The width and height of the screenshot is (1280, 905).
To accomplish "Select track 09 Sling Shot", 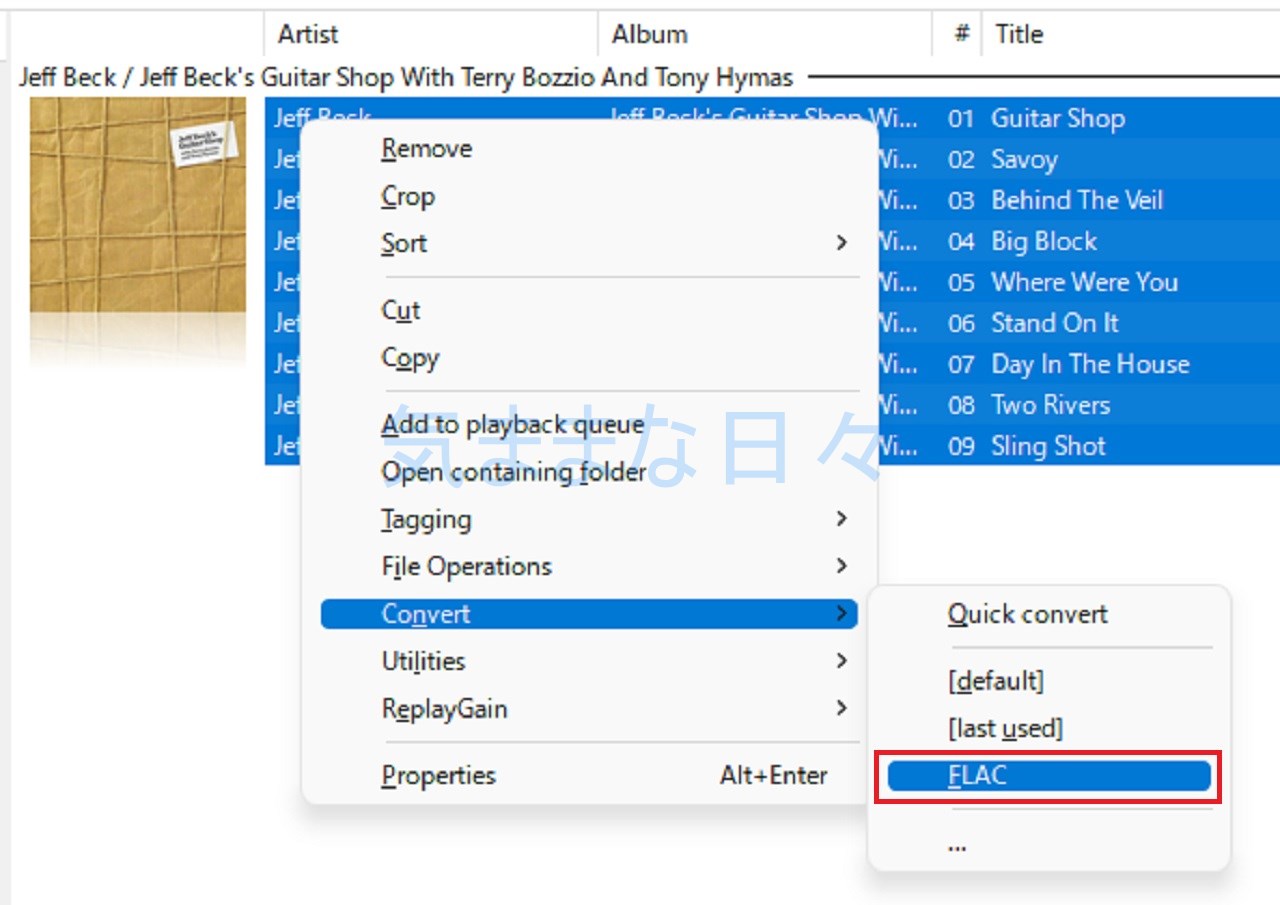I will coord(1048,446).
